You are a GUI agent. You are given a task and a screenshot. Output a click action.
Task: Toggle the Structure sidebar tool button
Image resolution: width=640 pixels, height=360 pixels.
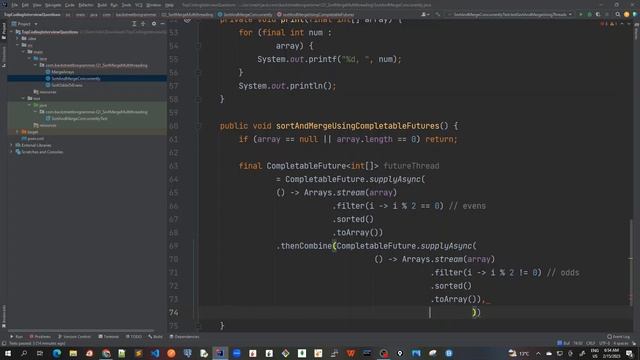4,56
